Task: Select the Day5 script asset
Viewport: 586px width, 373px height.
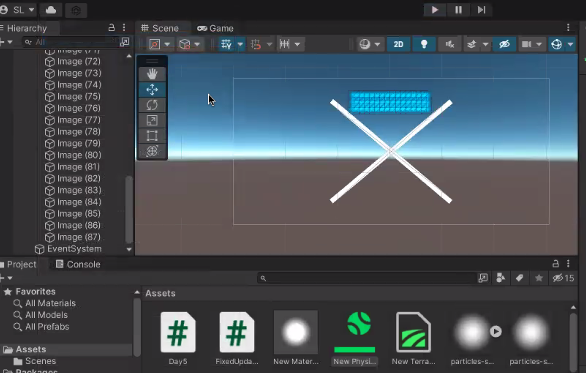Action: [178, 339]
